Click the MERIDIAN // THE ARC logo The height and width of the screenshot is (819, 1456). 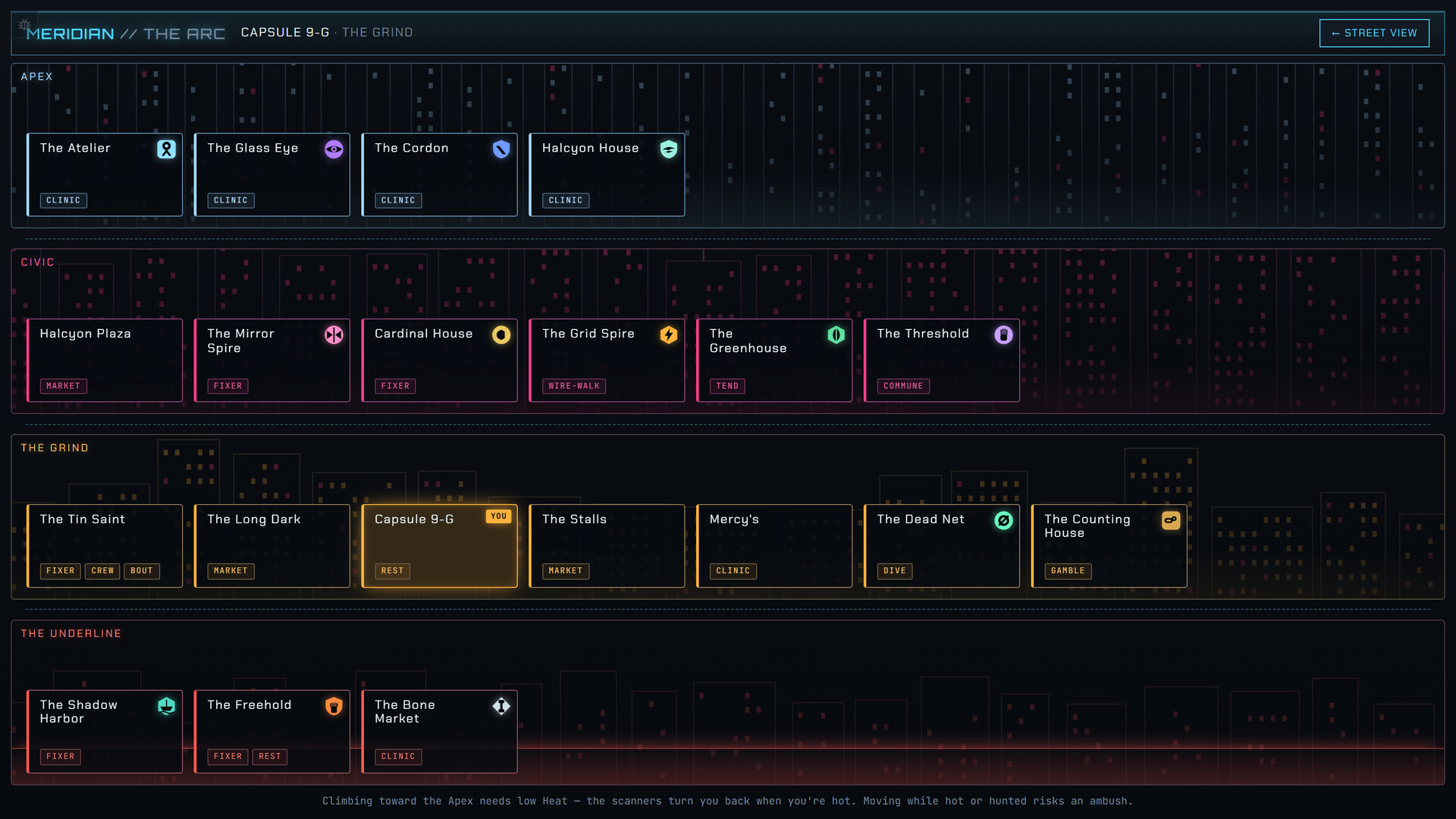point(126,34)
